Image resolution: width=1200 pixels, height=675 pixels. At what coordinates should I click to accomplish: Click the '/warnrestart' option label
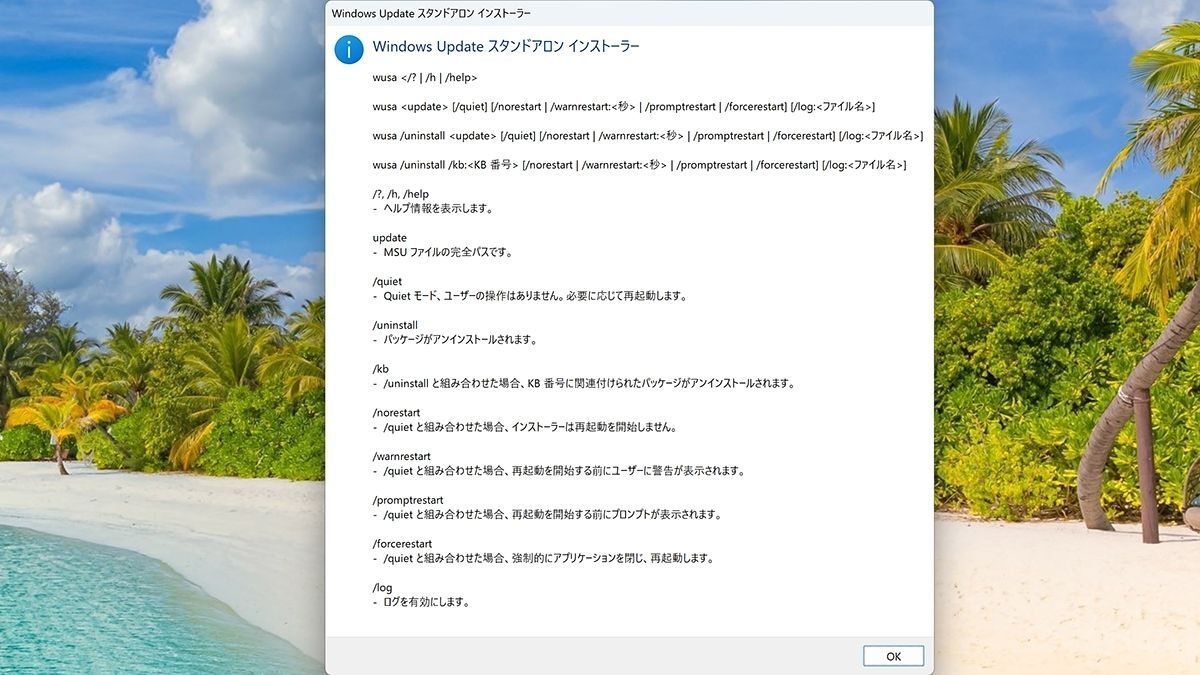(x=402, y=456)
